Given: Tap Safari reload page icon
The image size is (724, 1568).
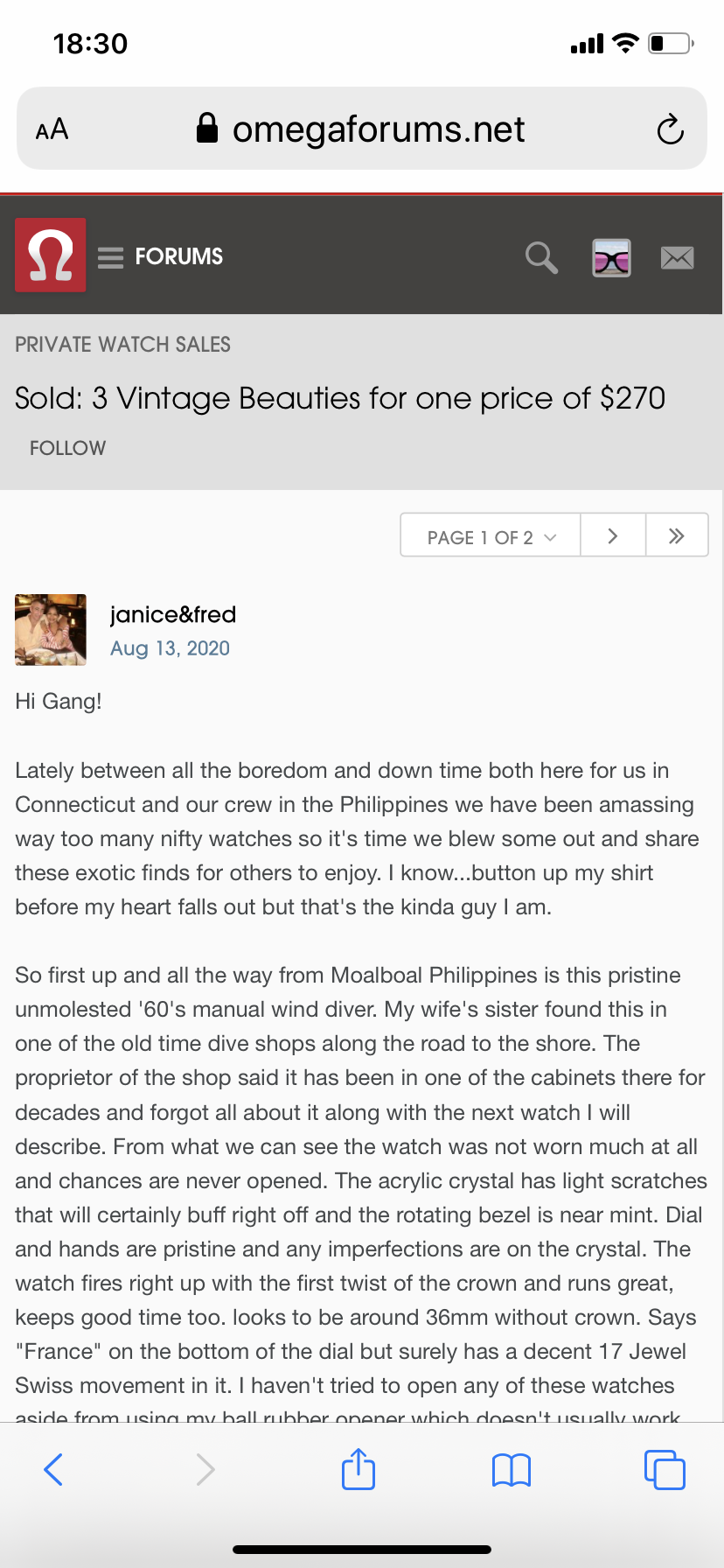Looking at the screenshot, I should tap(670, 129).
